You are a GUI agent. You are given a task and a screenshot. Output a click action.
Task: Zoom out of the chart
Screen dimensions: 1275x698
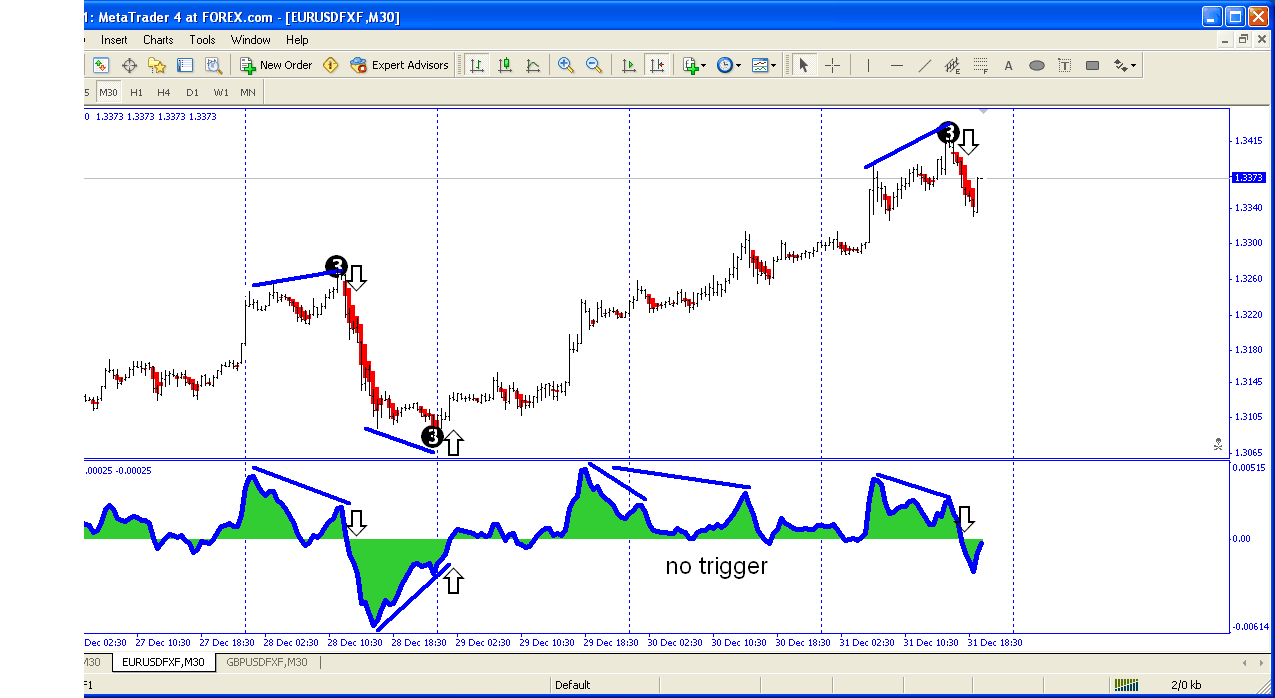(594, 65)
